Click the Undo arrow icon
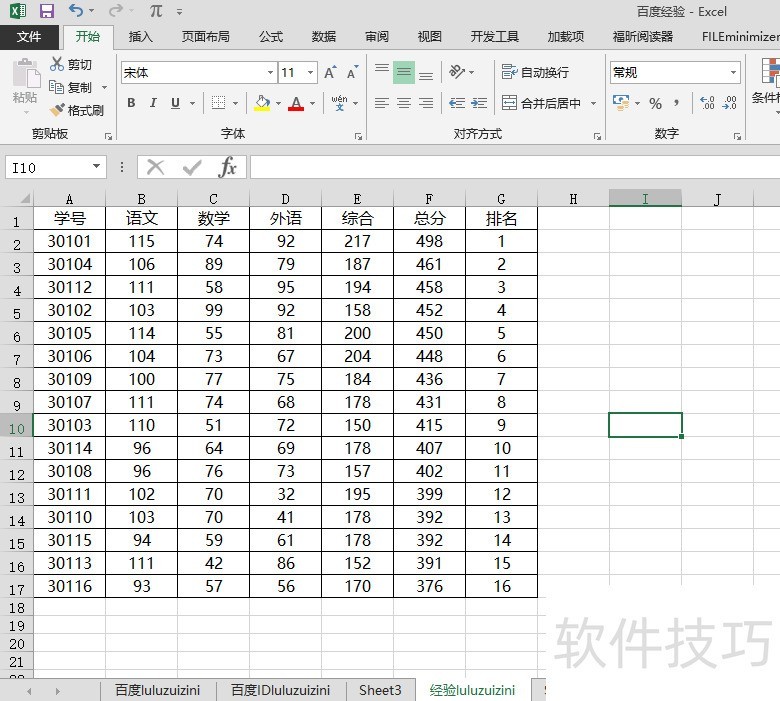780x701 pixels. tap(76, 10)
